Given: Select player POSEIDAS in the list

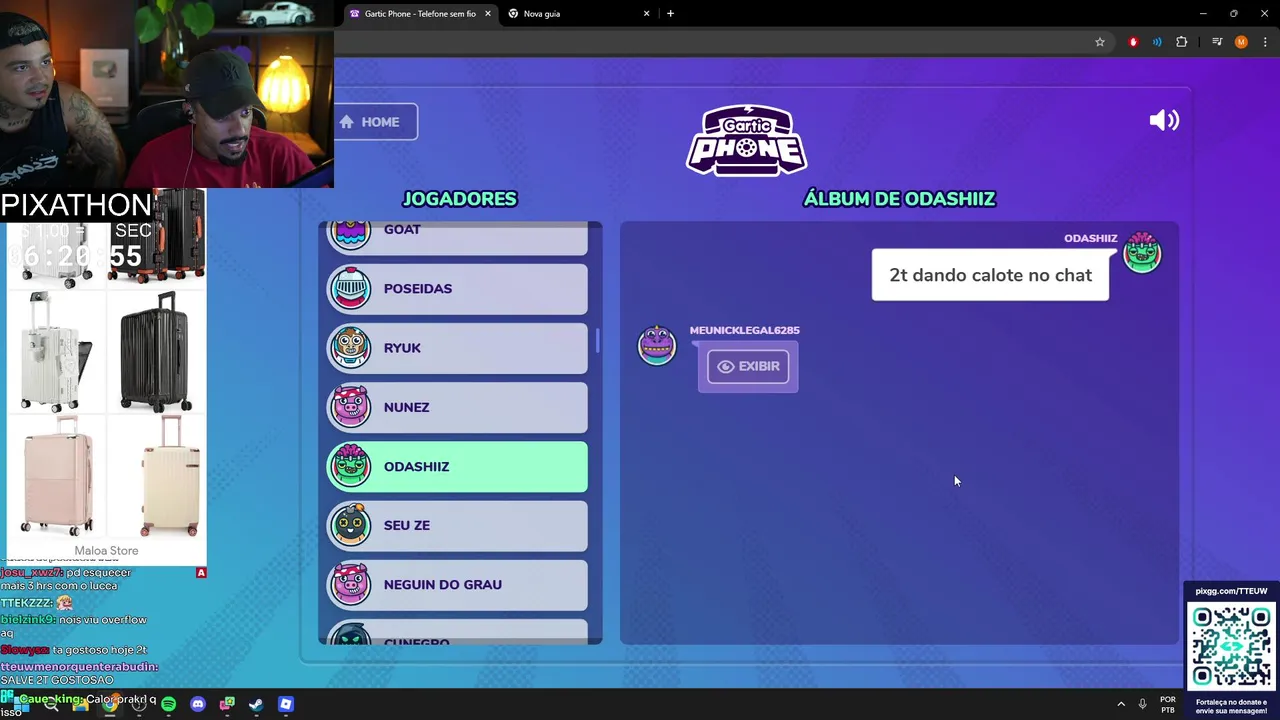Looking at the screenshot, I should point(458,289).
